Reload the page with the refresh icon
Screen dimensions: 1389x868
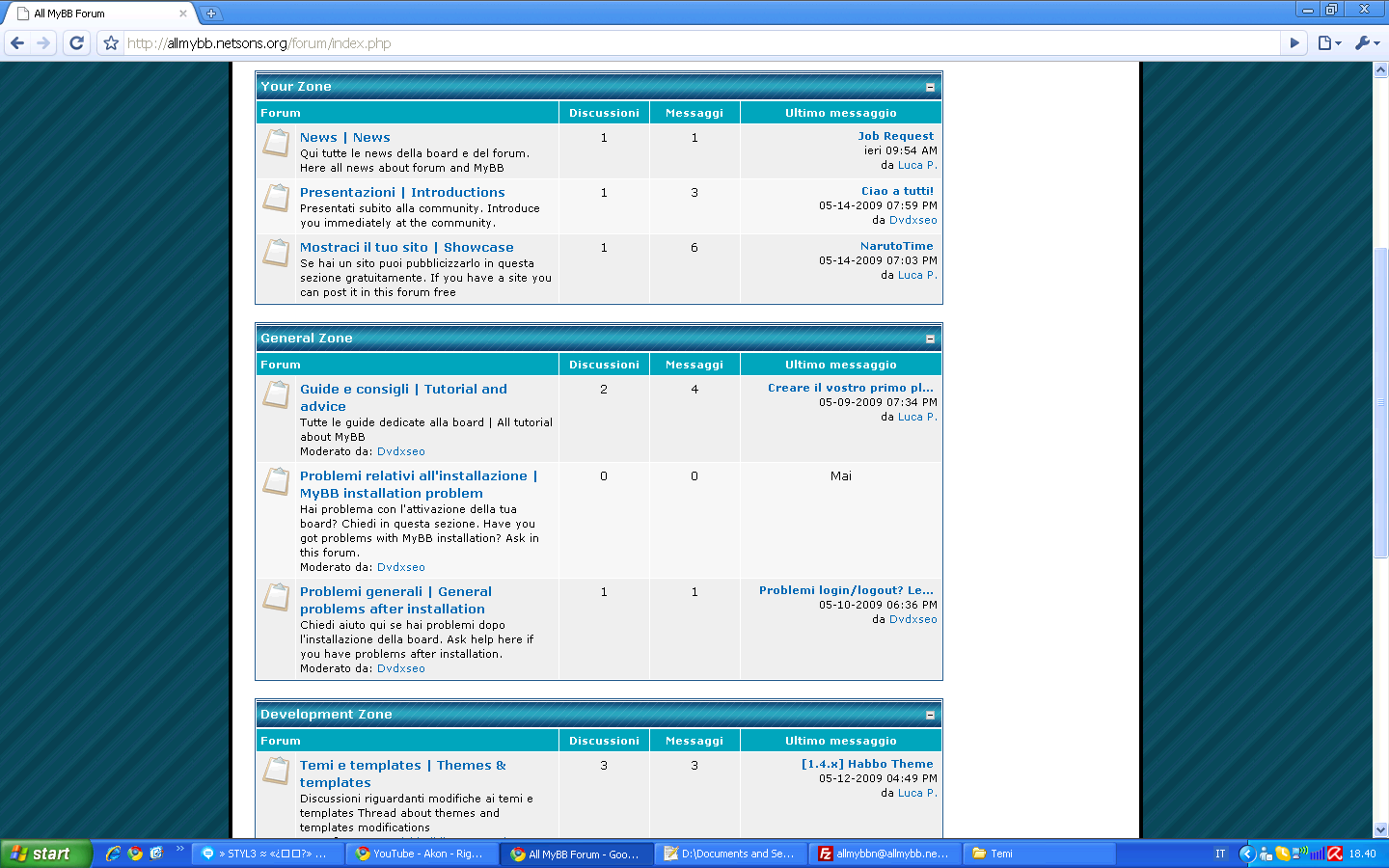coord(77,43)
